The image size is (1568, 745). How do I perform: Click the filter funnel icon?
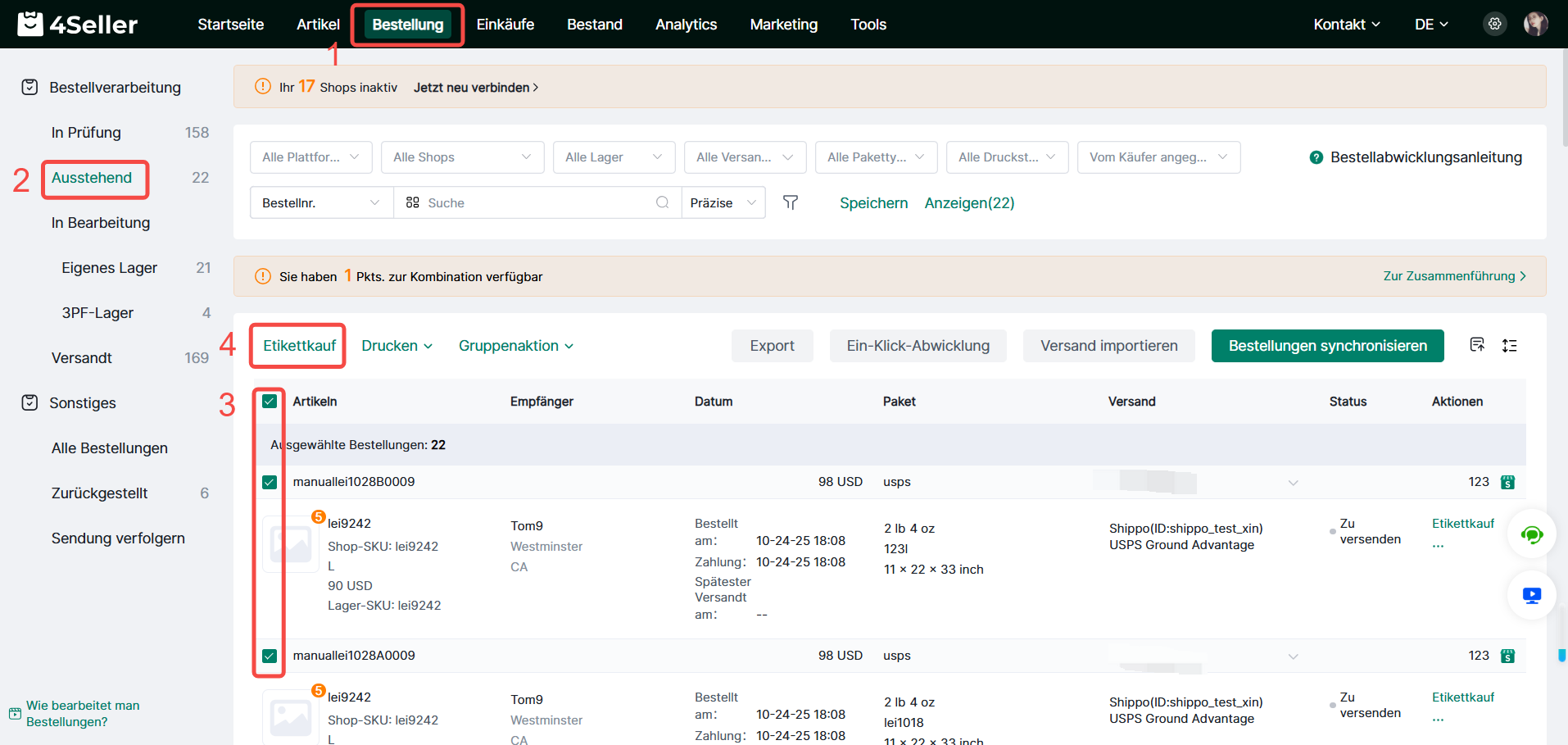[790, 202]
